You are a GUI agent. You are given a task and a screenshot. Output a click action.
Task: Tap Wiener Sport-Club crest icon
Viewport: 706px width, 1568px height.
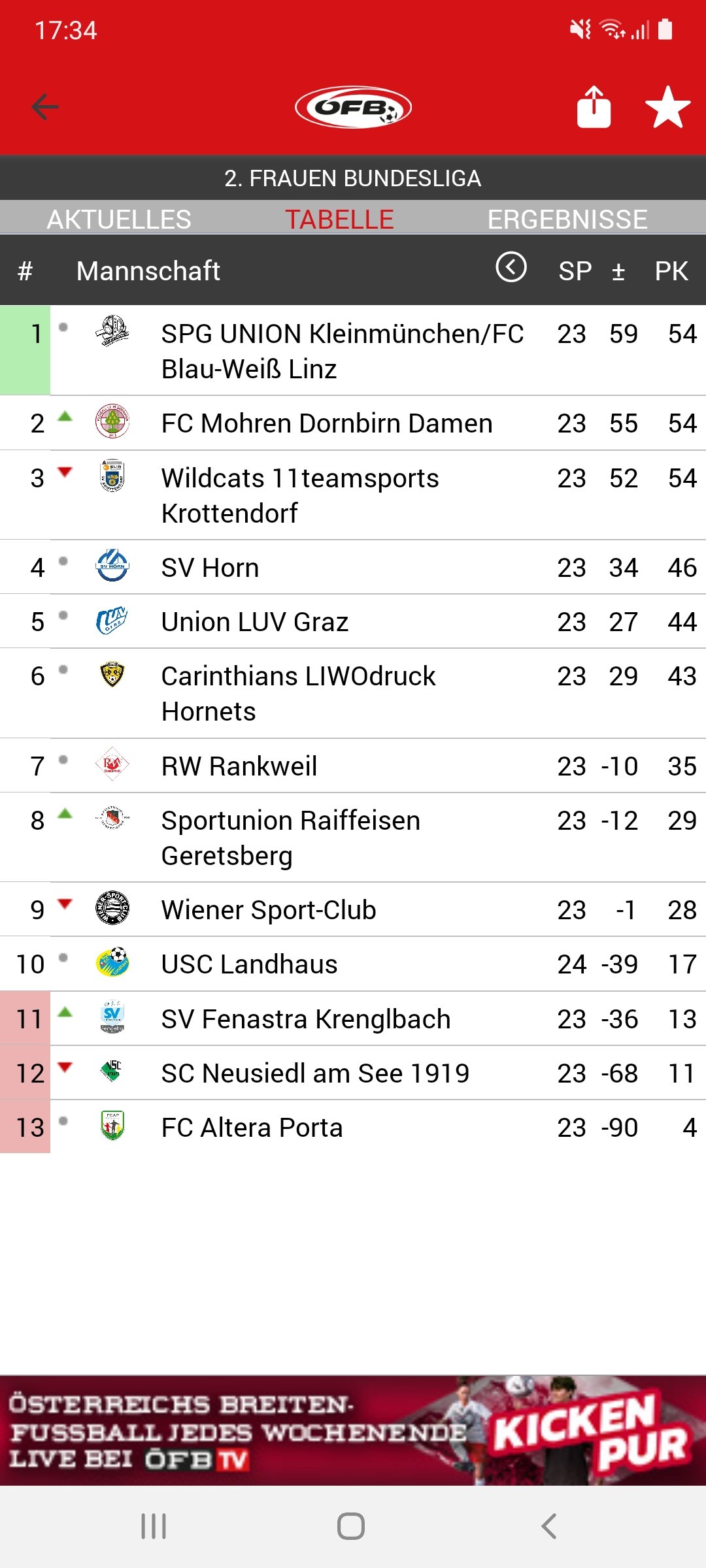coord(112,908)
